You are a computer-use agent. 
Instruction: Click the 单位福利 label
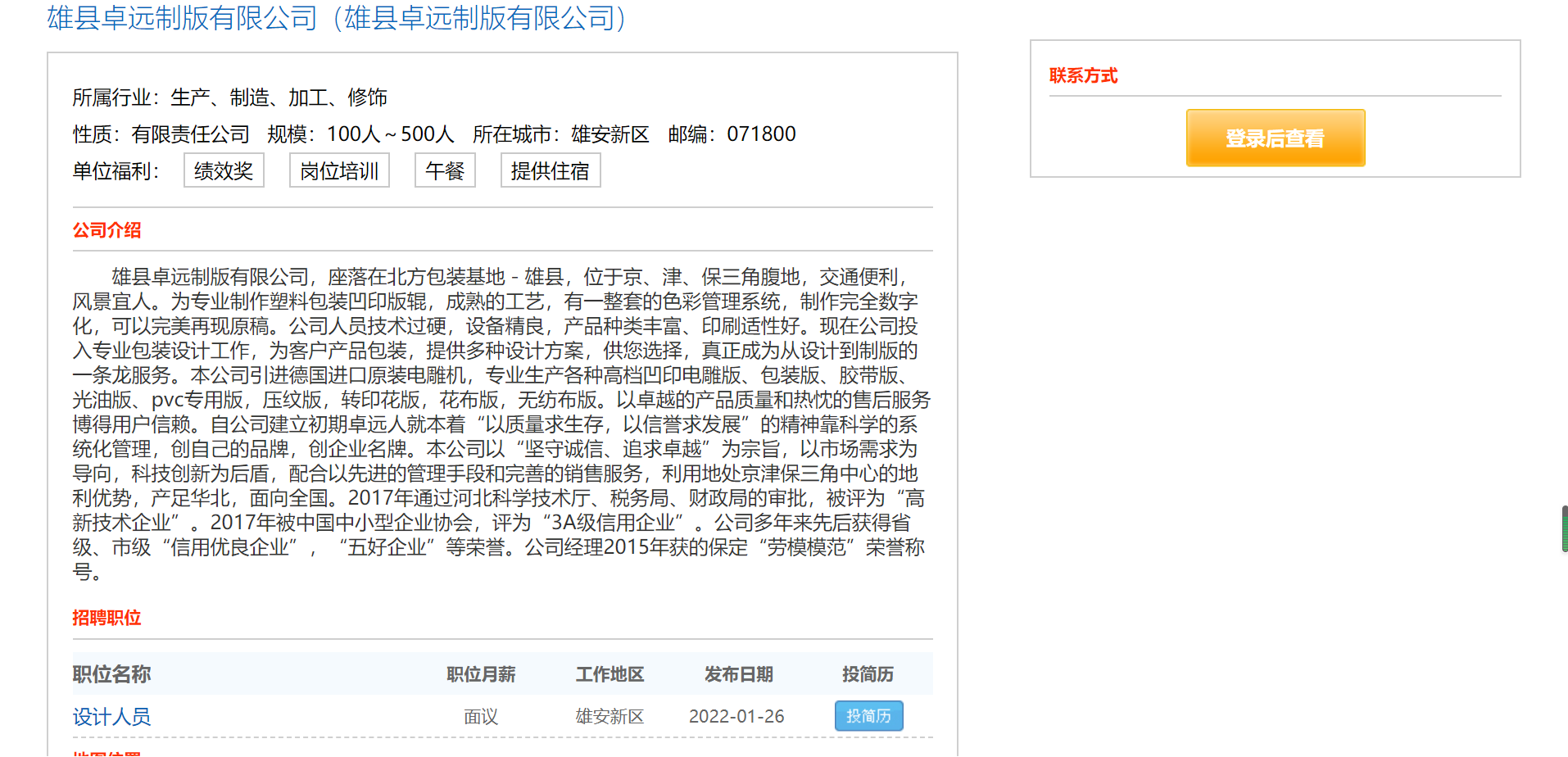coord(116,171)
